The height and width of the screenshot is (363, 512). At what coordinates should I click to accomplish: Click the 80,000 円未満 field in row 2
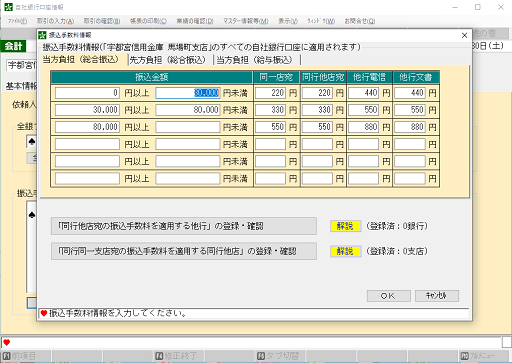[x=188, y=110]
